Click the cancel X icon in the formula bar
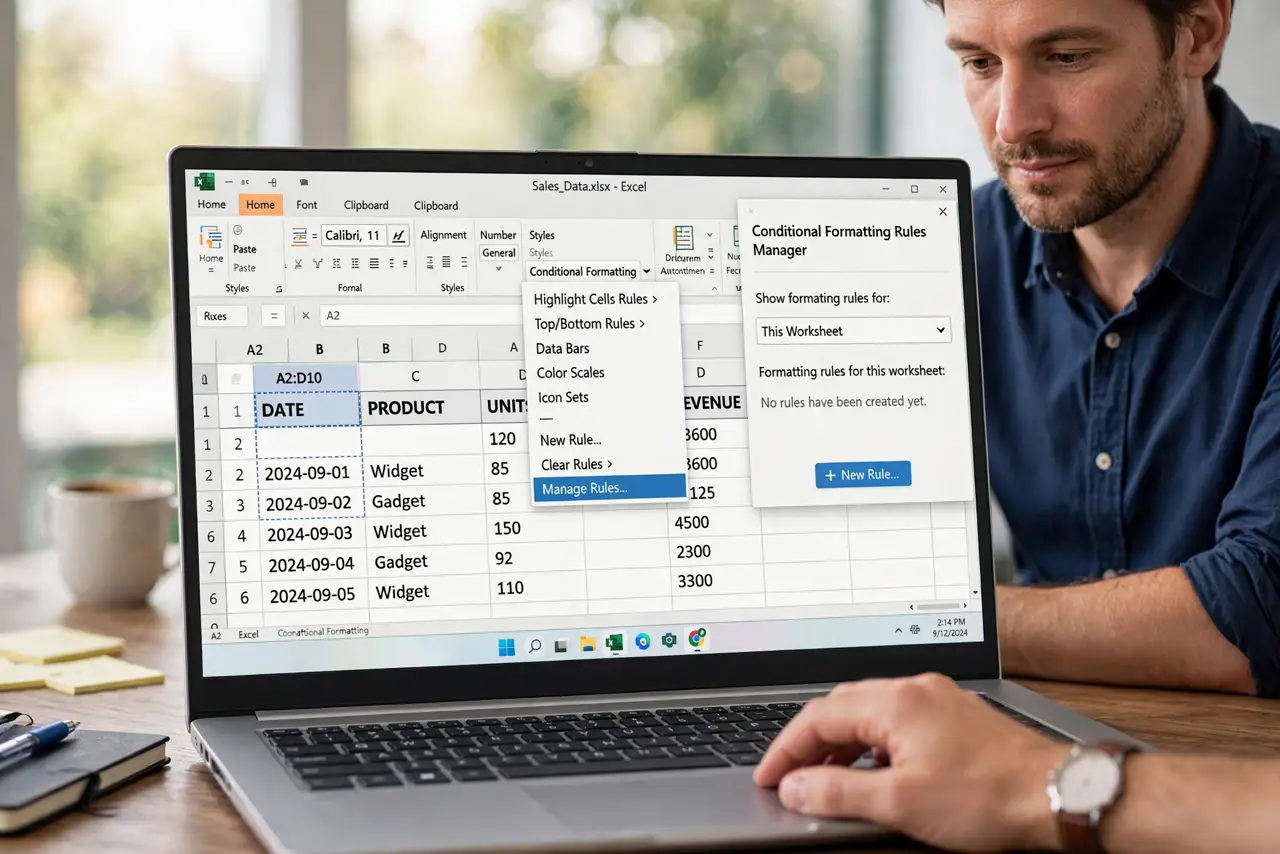The width and height of the screenshot is (1280, 854). (306, 316)
